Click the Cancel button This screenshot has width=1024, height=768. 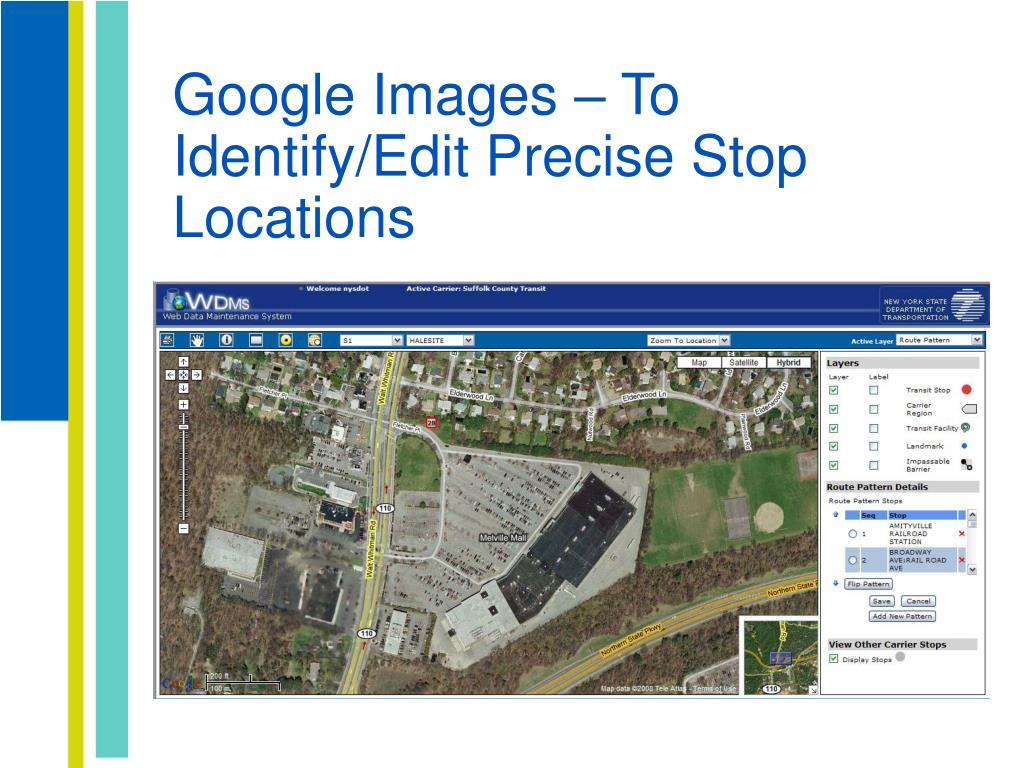pos(918,601)
